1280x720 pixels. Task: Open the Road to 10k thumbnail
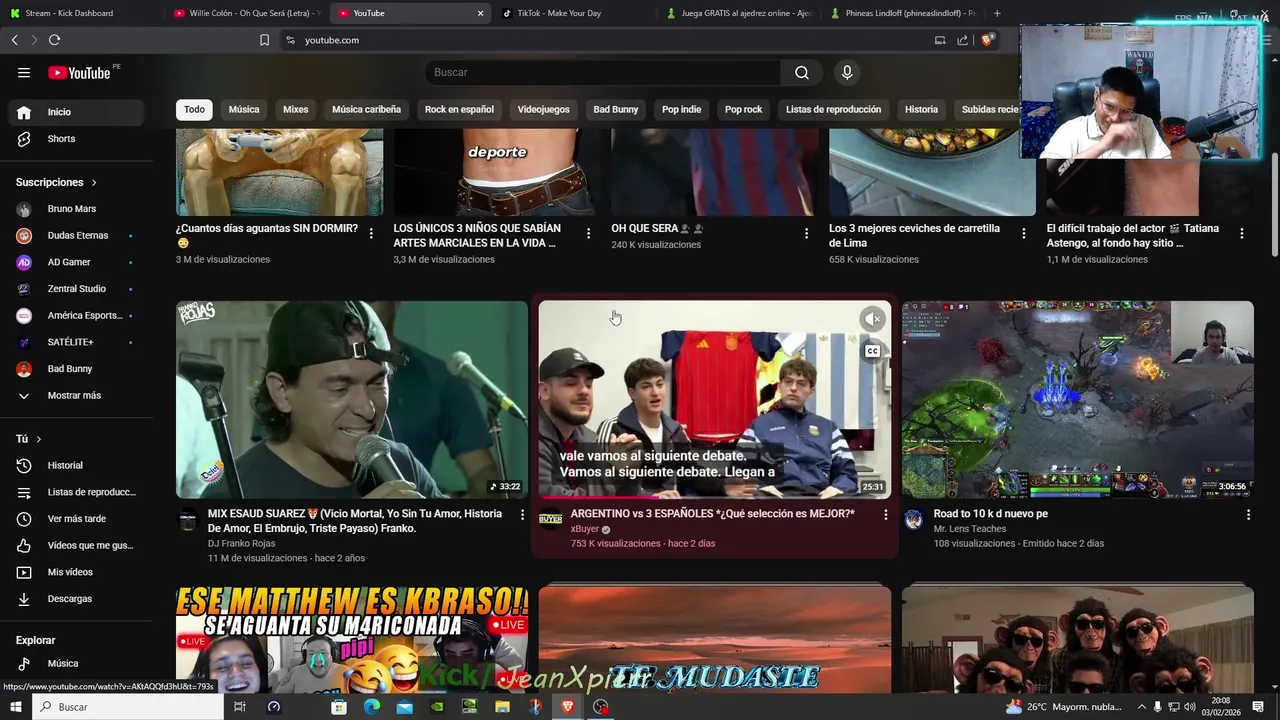1078,400
